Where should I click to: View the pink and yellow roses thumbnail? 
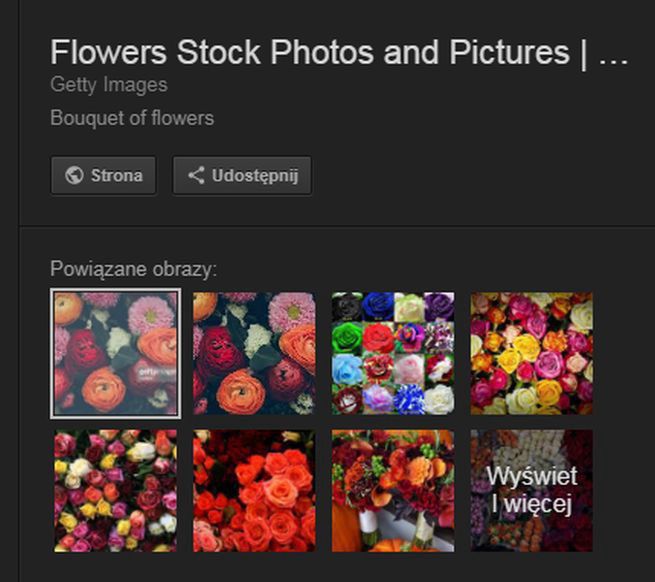[x=531, y=353]
